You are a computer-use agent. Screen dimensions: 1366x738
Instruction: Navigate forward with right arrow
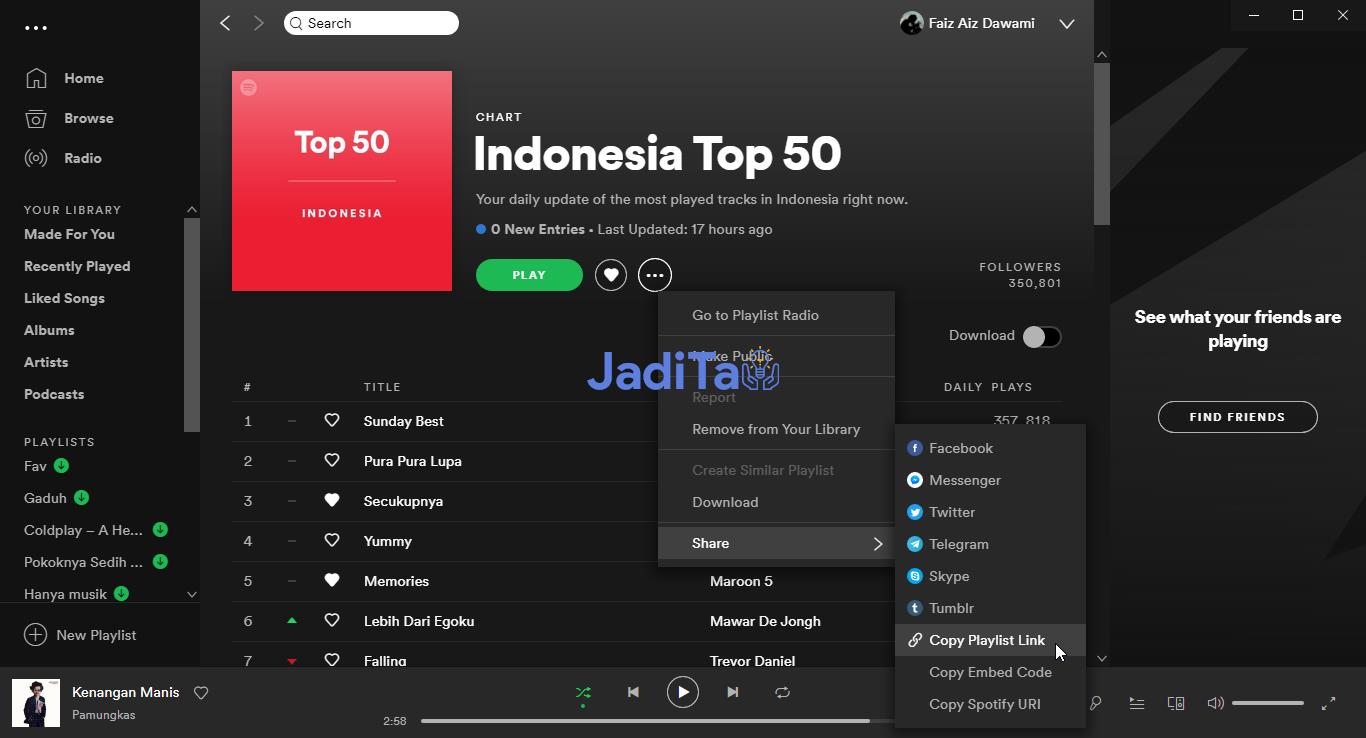[259, 23]
